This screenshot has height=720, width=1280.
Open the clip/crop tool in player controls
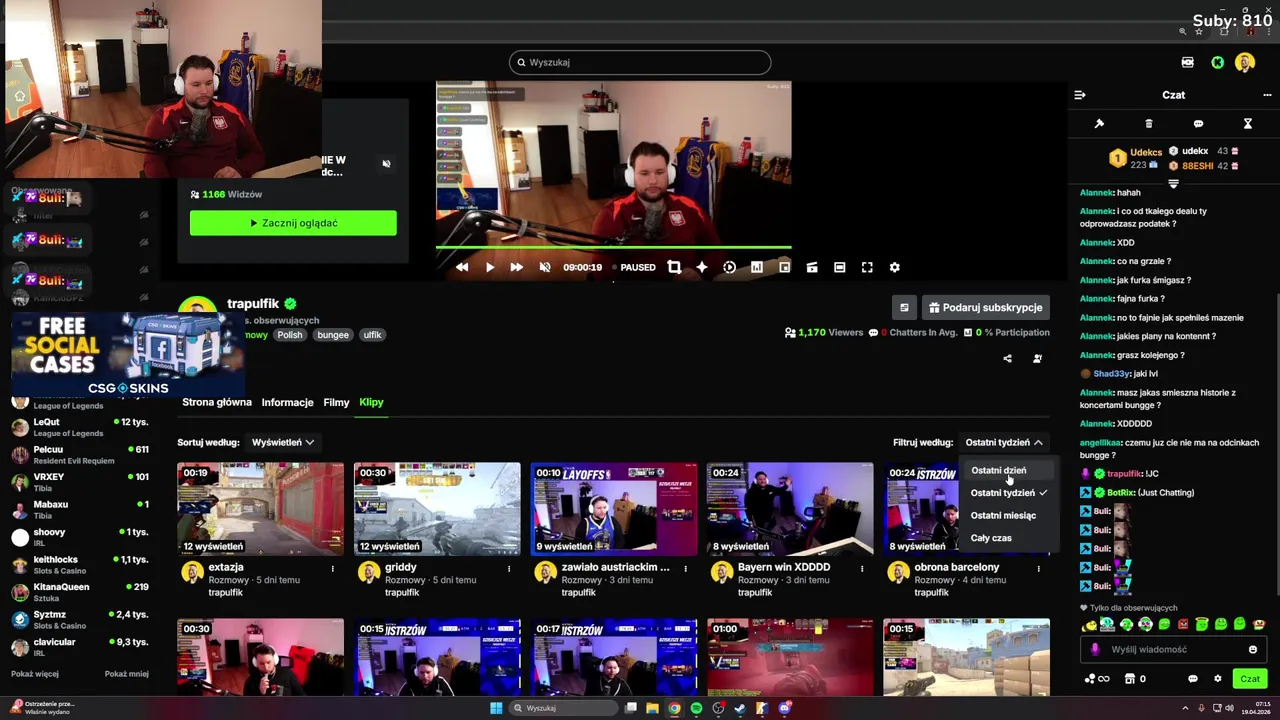pos(674,267)
